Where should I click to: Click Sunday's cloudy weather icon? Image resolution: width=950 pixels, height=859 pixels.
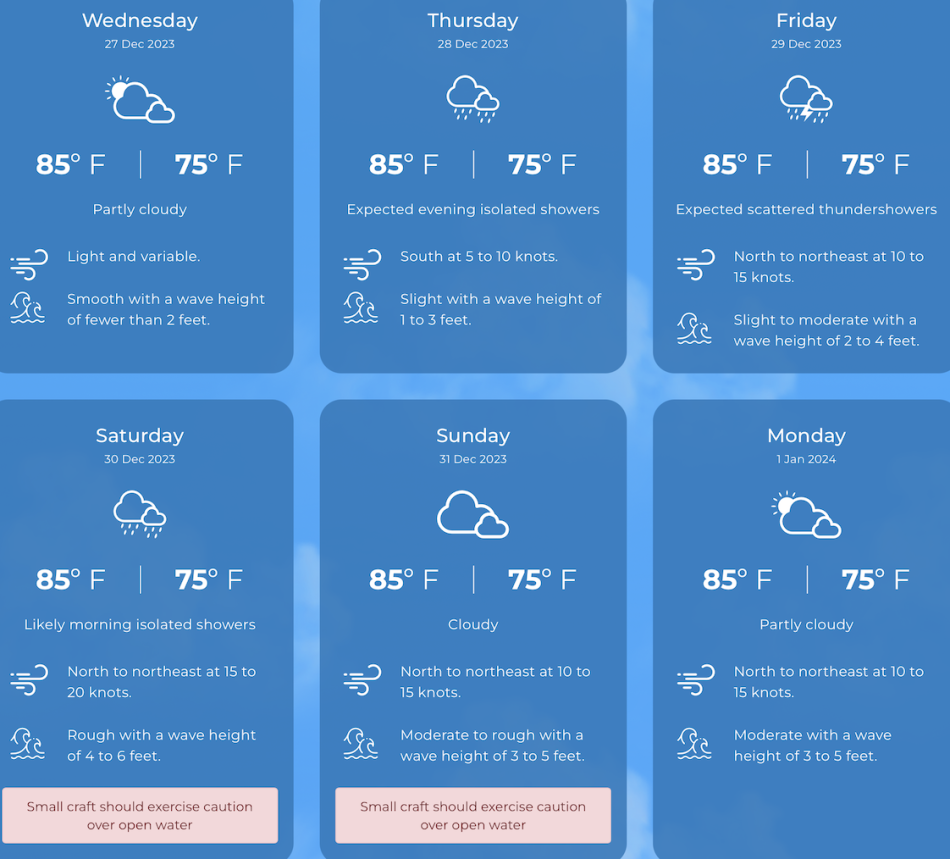coord(473,514)
